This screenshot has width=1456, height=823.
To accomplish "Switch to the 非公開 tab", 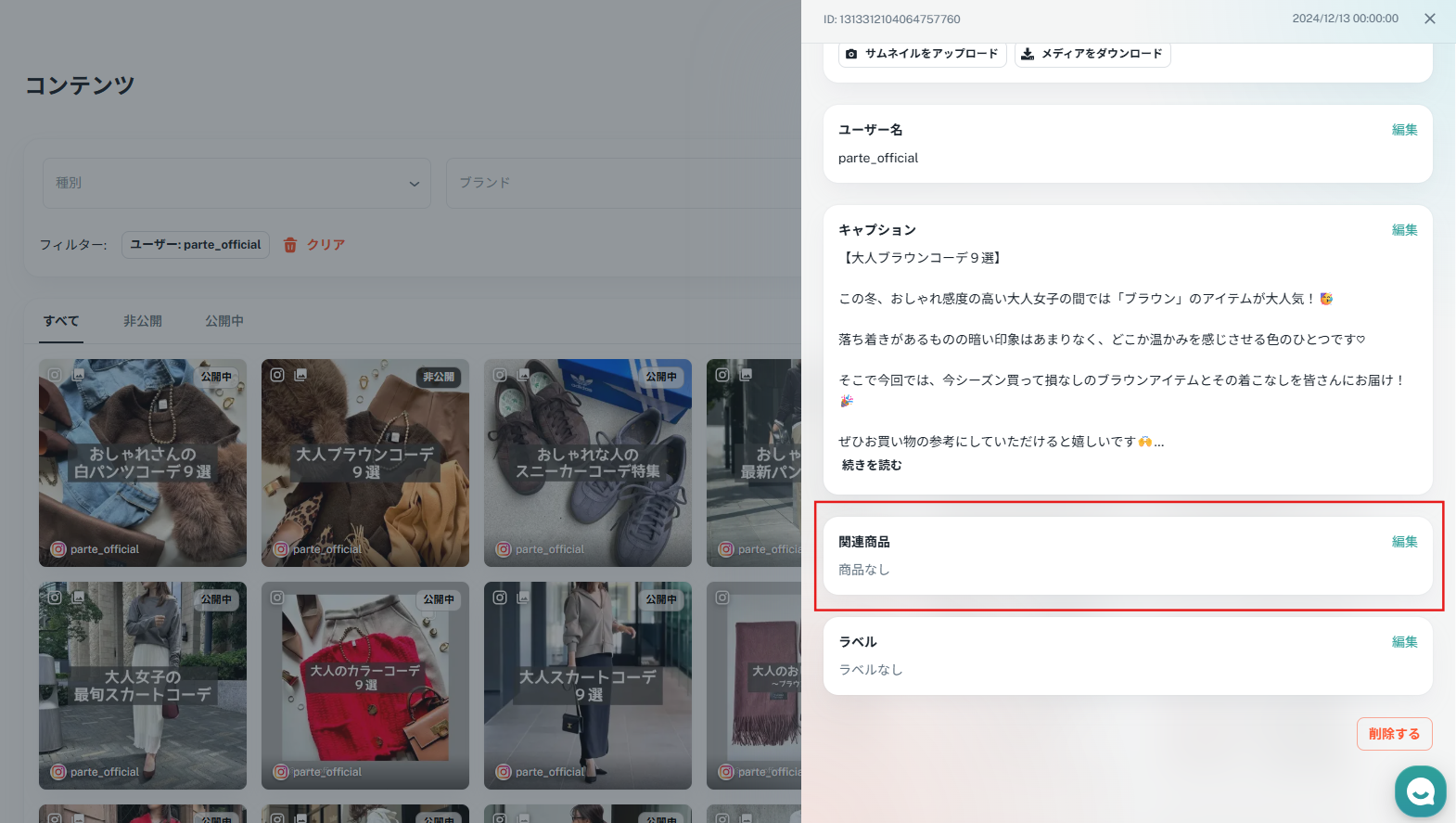I will (143, 321).
